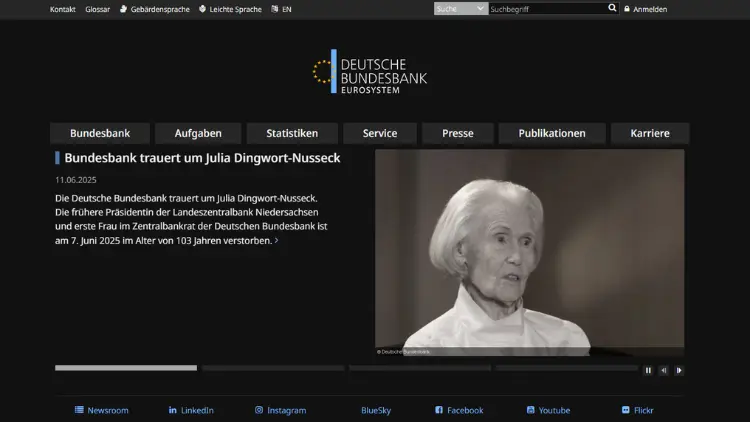
Task: Click the LinkedIn icon
Action: click(x=173, y=410)
